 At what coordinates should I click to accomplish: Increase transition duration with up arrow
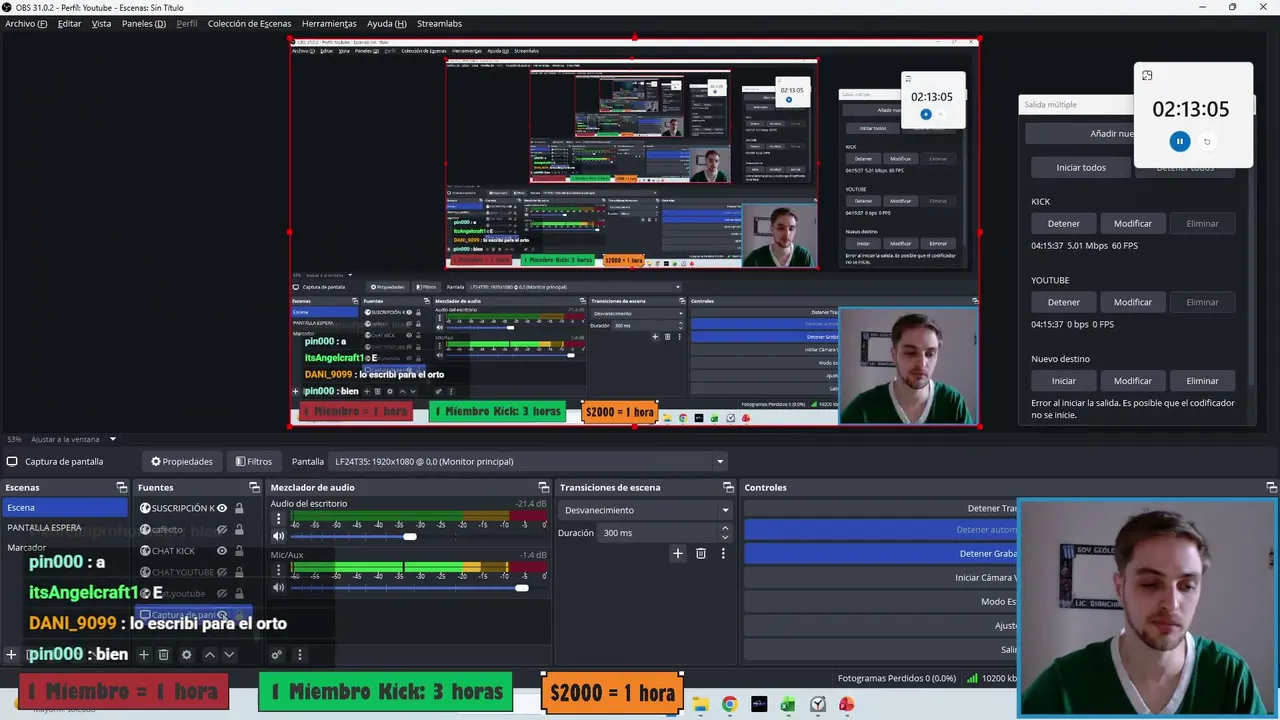727,529
